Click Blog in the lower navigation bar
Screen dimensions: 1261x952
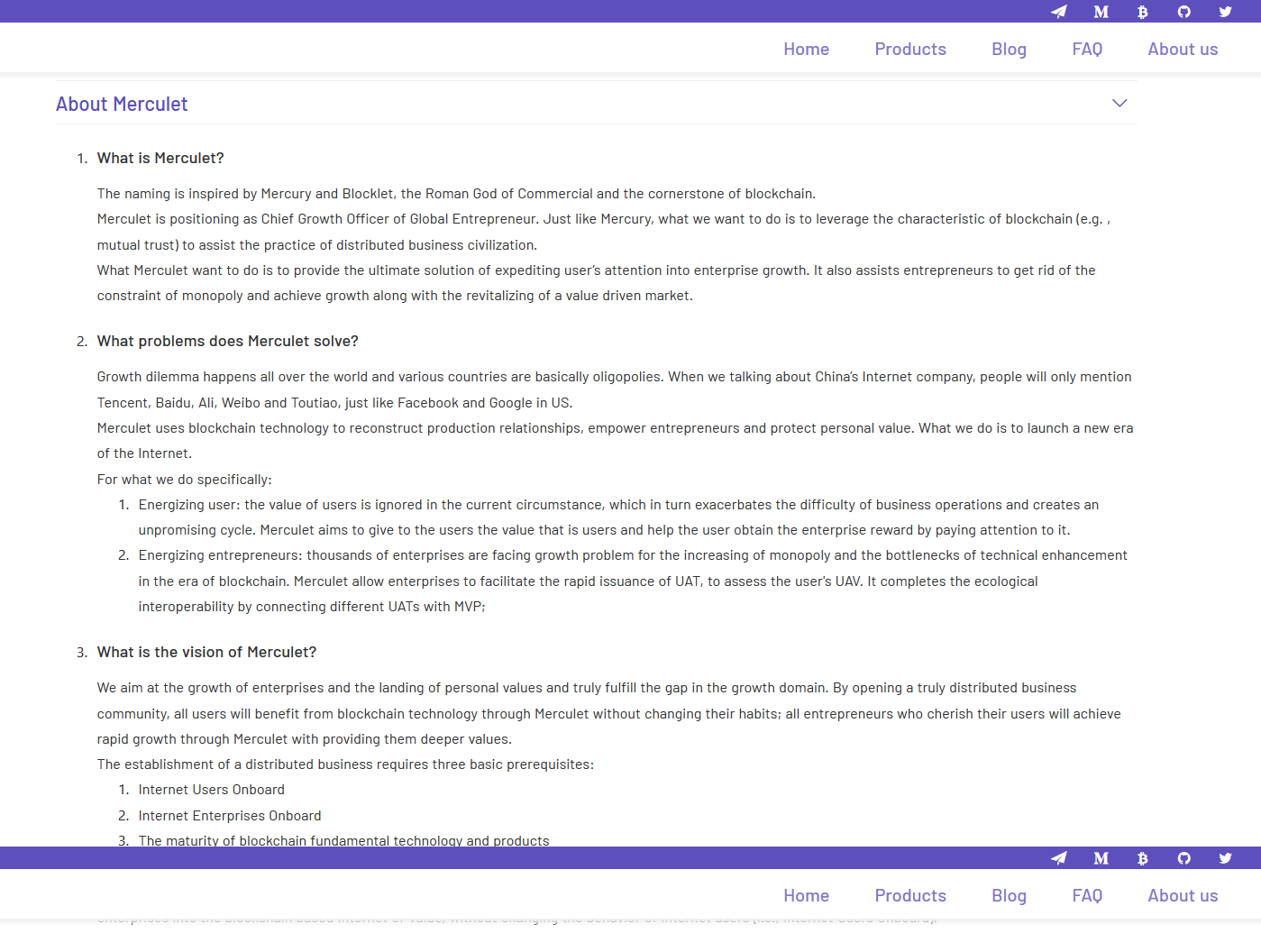(x=1009, y=896)
